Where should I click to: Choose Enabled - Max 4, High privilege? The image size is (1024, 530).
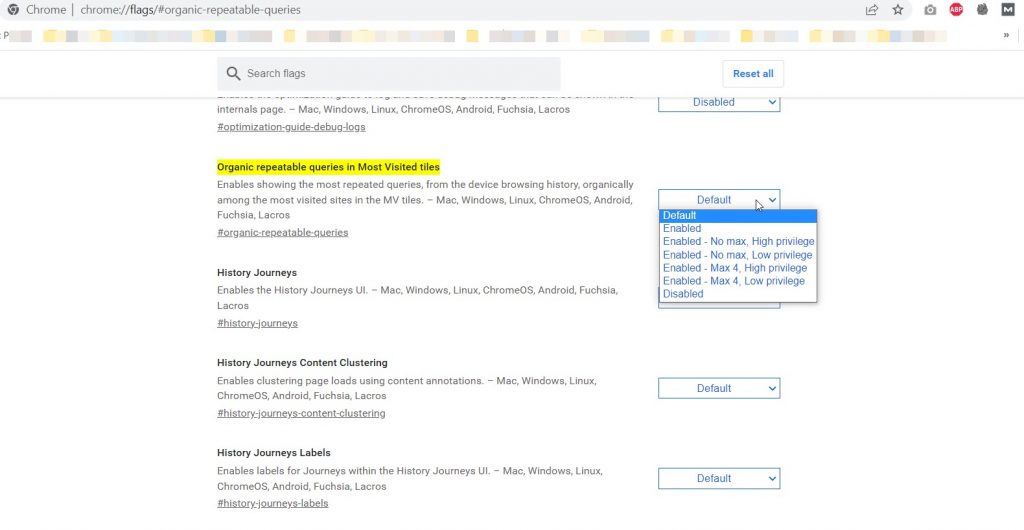(x=738, y=268)
